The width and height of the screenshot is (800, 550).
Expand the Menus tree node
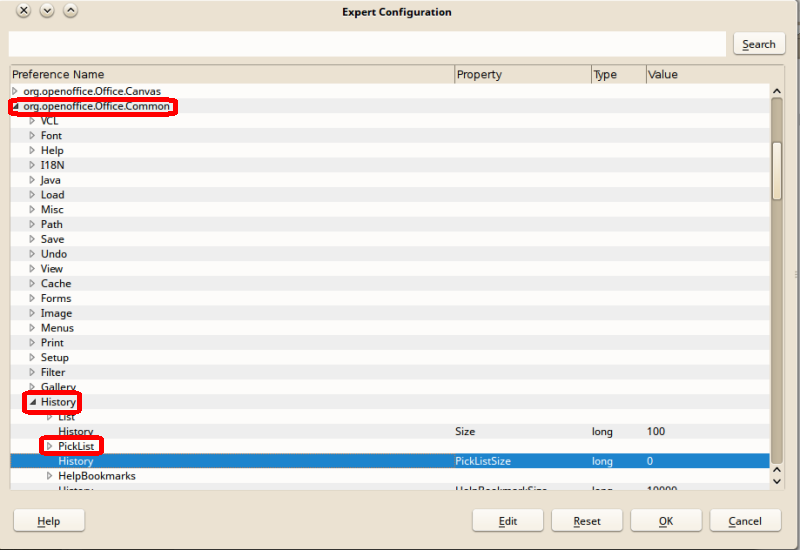(32, 328)
